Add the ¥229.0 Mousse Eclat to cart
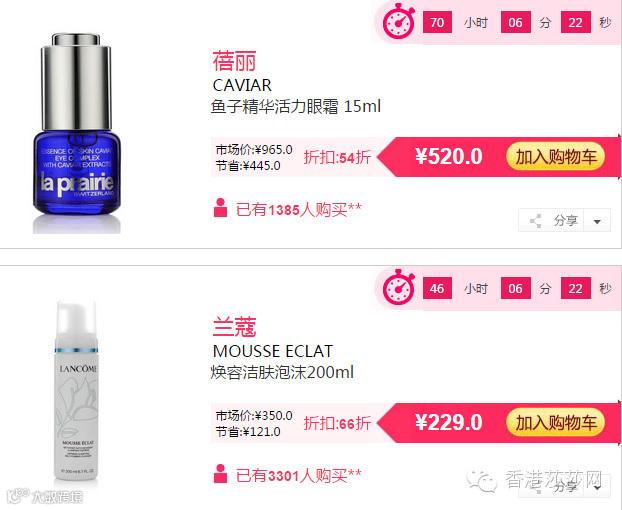 pyautogui.click(x=556, y=423)
